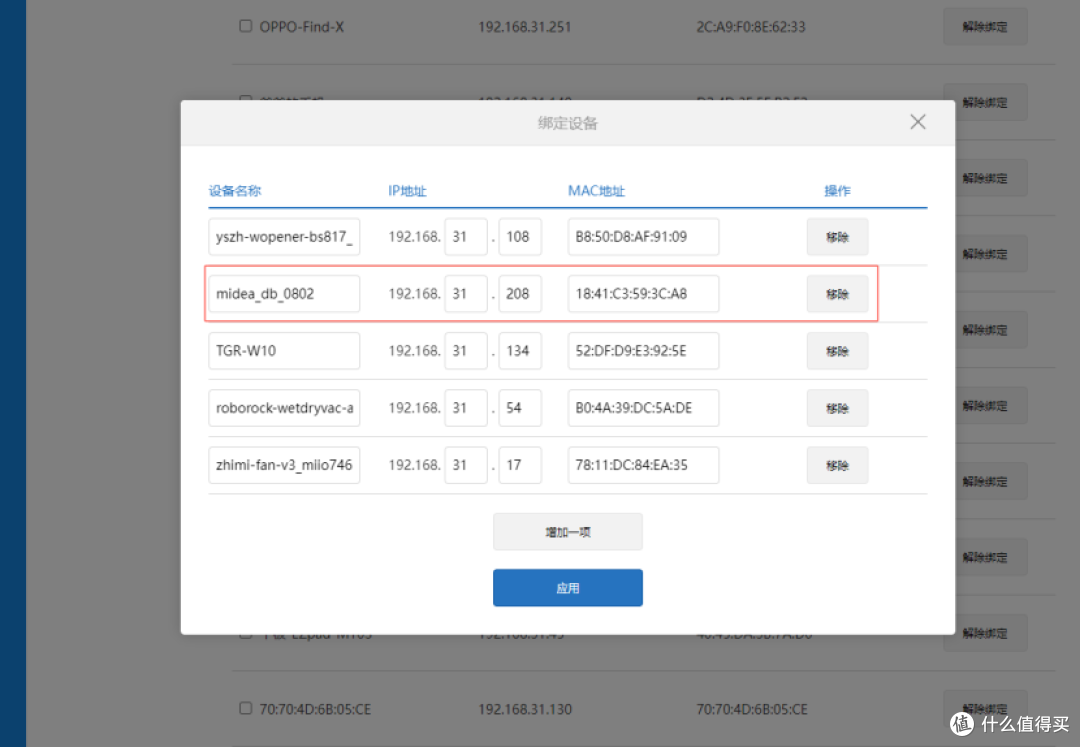
Task: Edit third IP octet in midea_db_0802 row
Action: click(x=466, y=294)
